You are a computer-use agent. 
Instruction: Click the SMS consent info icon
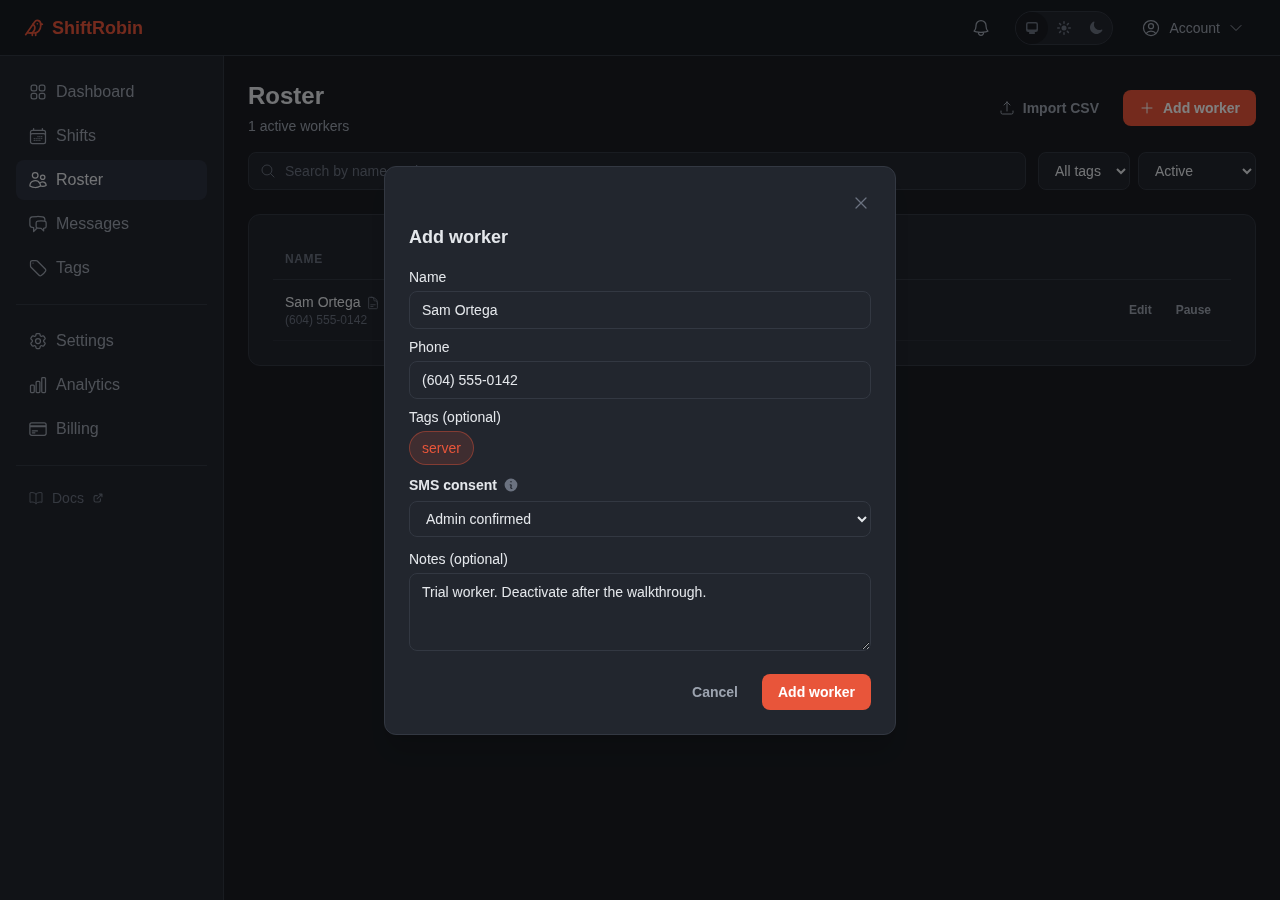tap(511, 485)
